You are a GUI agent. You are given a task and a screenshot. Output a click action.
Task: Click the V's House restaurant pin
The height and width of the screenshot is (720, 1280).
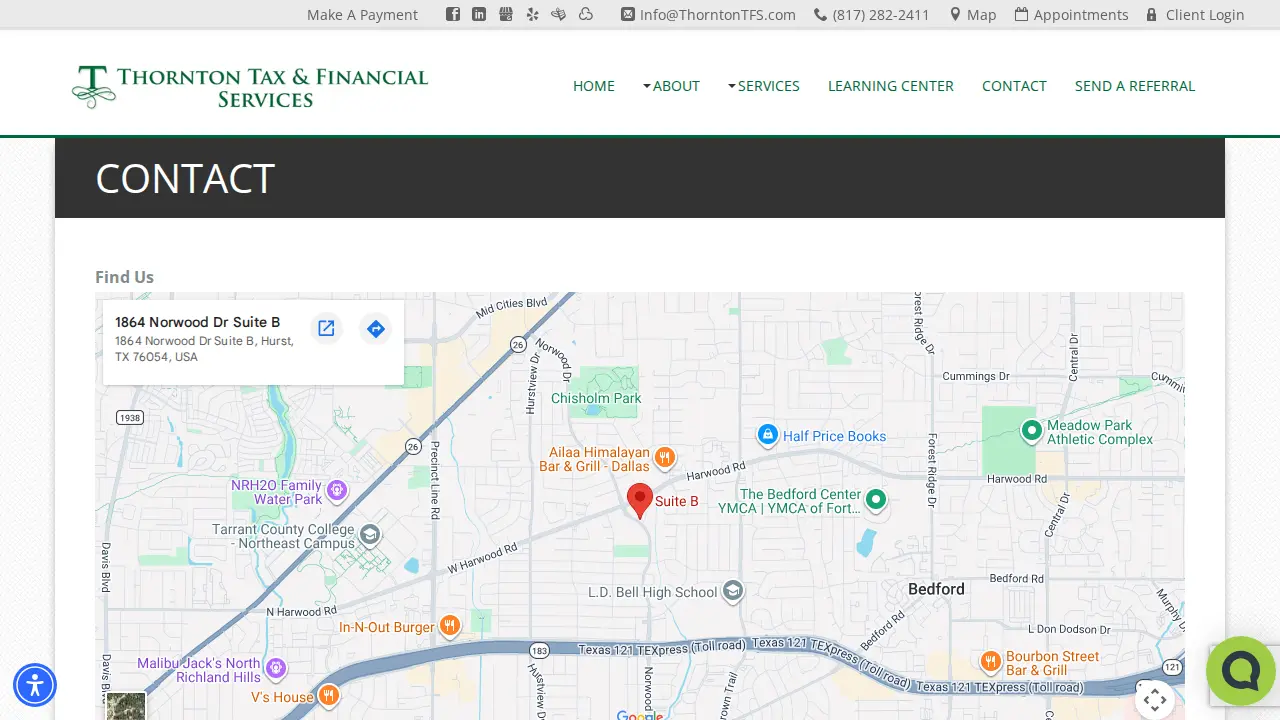click(x=328, y=696)
